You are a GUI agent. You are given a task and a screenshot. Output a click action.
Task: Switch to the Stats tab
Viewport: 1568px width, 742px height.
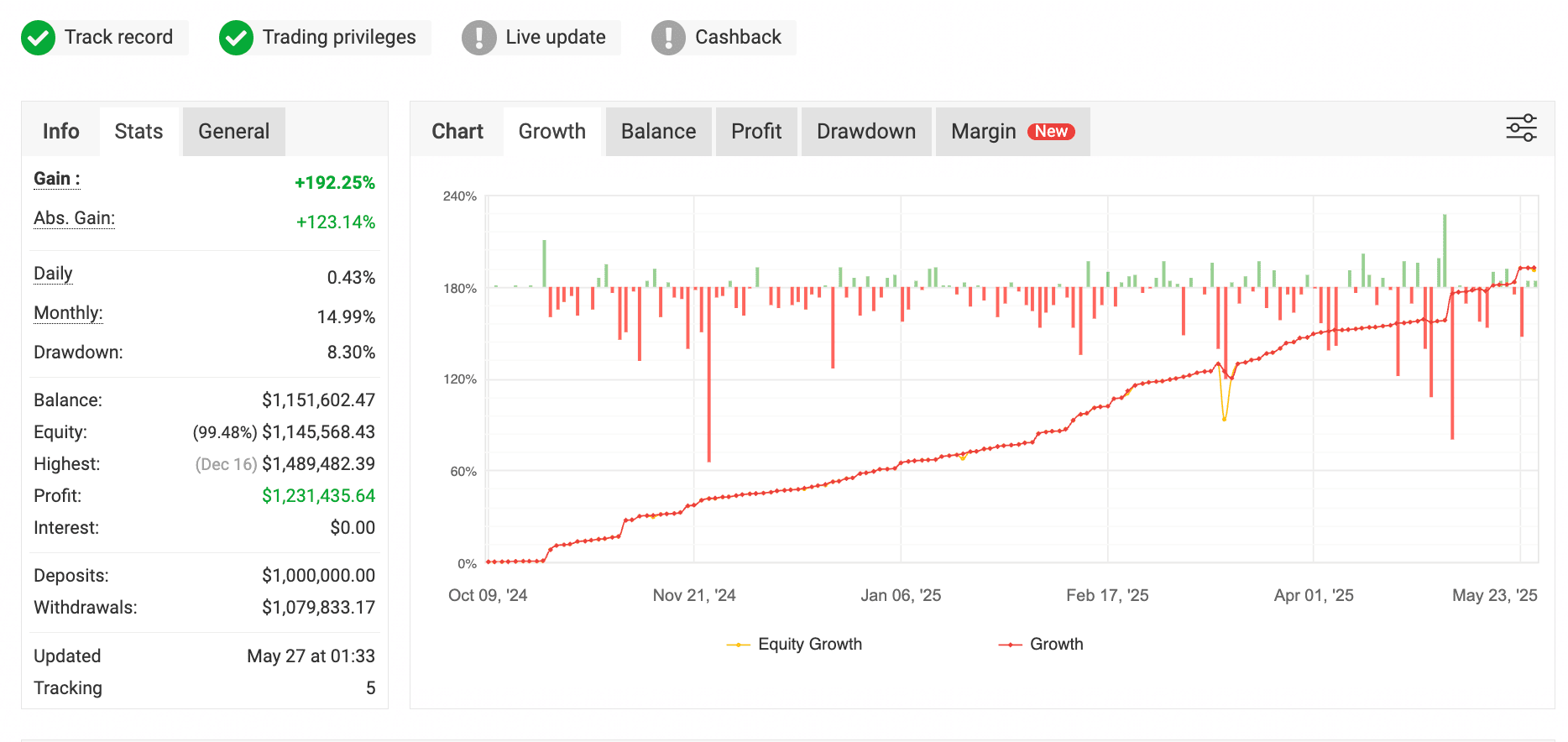tap(139, 132)
